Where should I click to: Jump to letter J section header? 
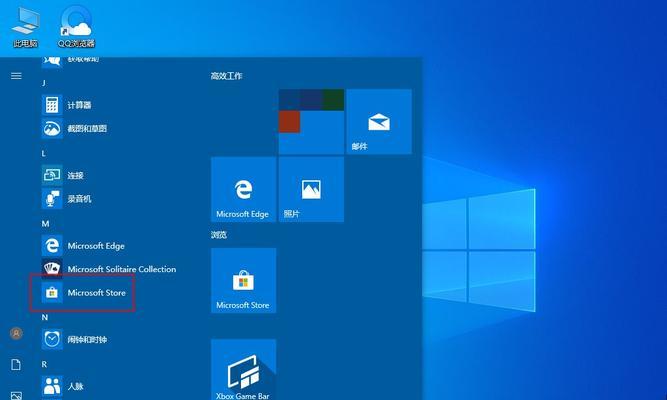pyautogui.click(x=44, y=83)
